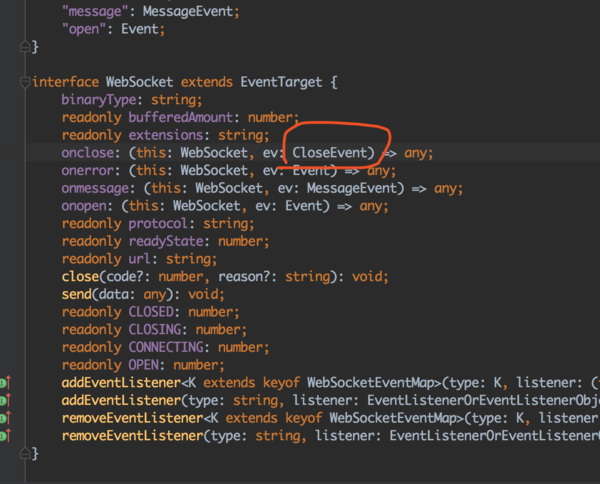600x484 pixels.
Task: Click the extends keyword in the interface declaration
Action: pyautogui.click(x=207, y=82)
